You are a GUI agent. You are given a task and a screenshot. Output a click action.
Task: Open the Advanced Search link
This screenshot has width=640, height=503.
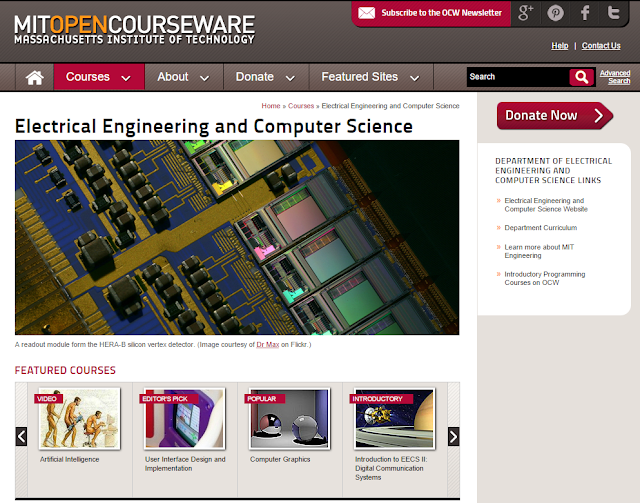pos(615,77)
